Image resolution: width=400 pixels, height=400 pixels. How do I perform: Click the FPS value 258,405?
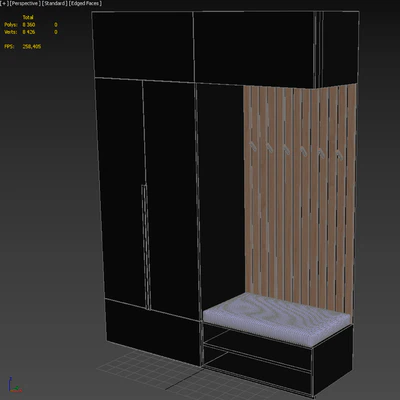tap(32, 47)
